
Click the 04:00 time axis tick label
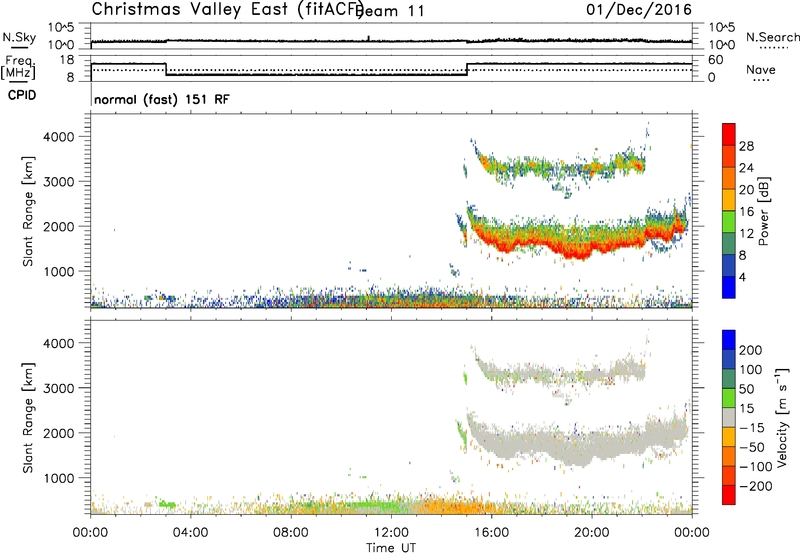point(190,533)
